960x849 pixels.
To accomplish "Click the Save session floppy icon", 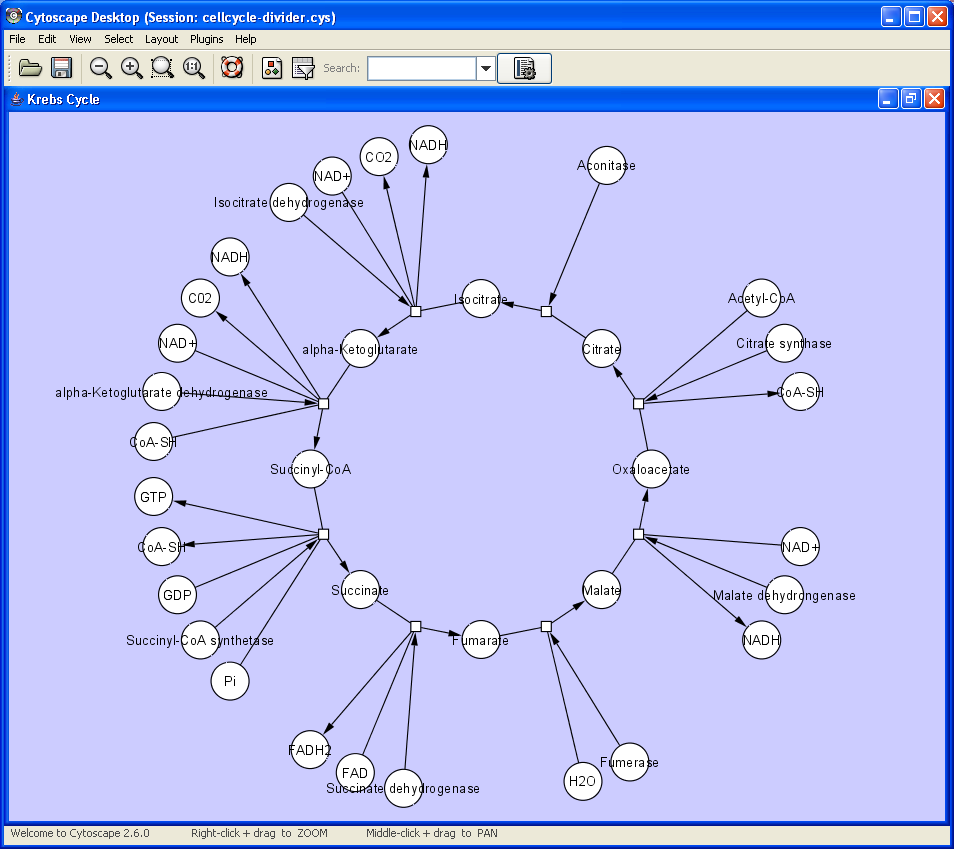I will tap(62, 68).
